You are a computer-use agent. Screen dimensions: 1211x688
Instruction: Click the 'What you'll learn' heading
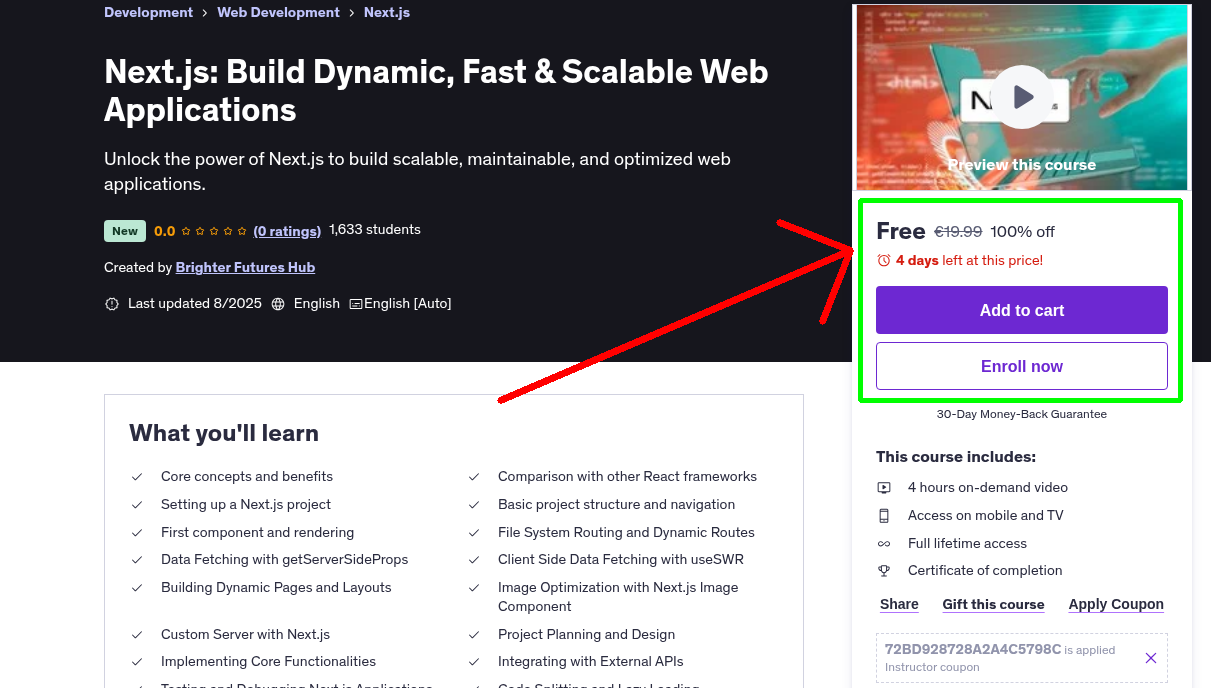tap(224, 433)
